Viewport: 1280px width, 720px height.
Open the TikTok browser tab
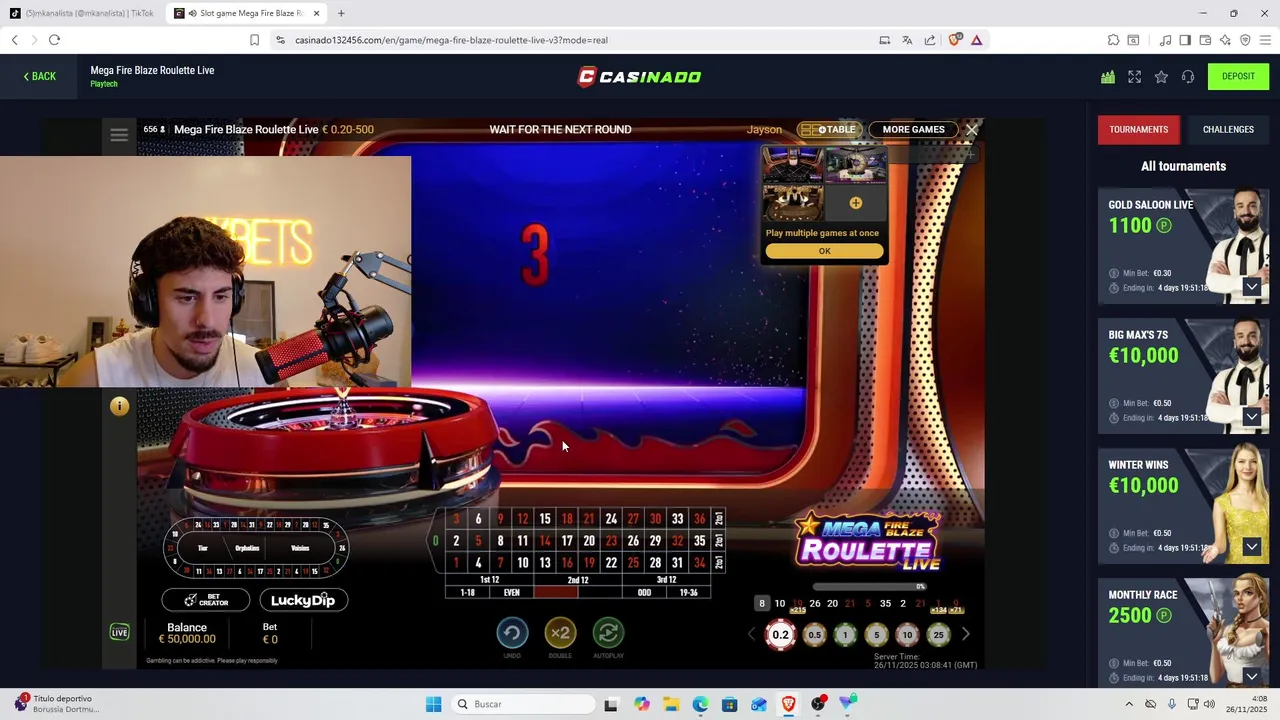(81, 13)
